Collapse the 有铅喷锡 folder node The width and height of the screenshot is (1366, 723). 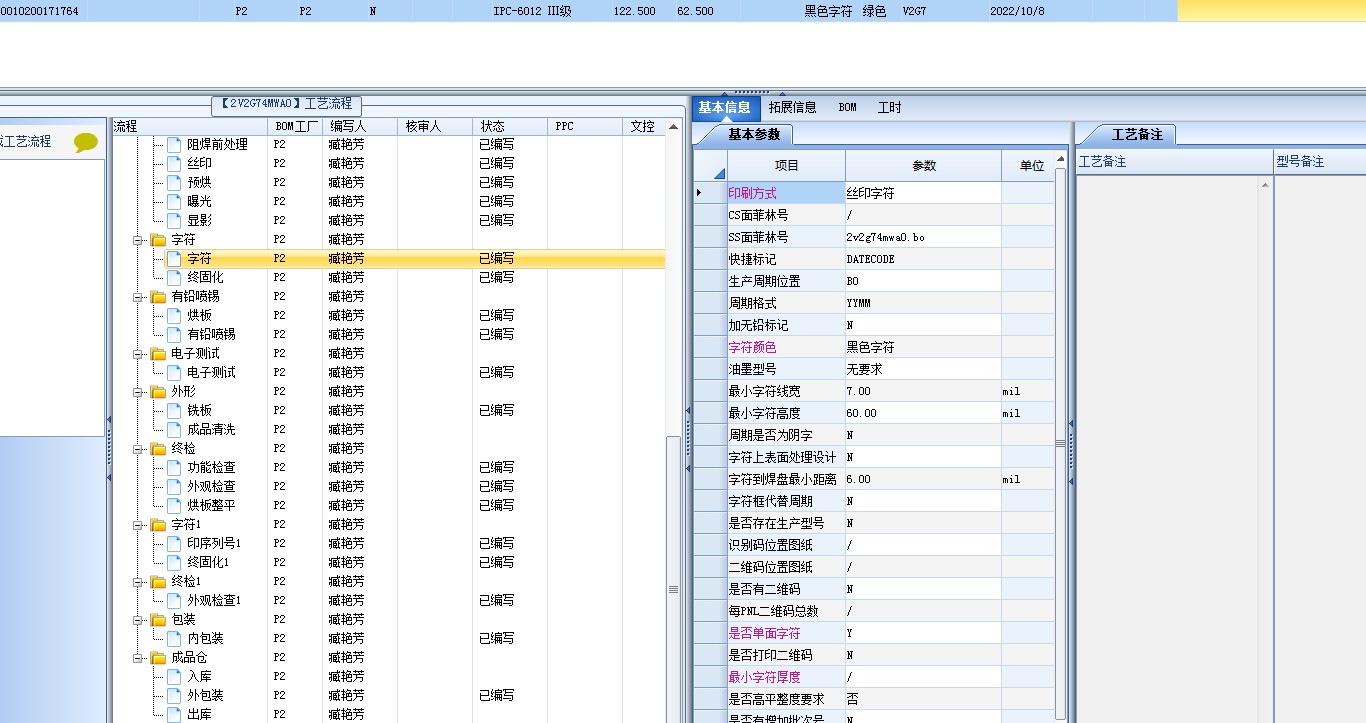point(138,297)
